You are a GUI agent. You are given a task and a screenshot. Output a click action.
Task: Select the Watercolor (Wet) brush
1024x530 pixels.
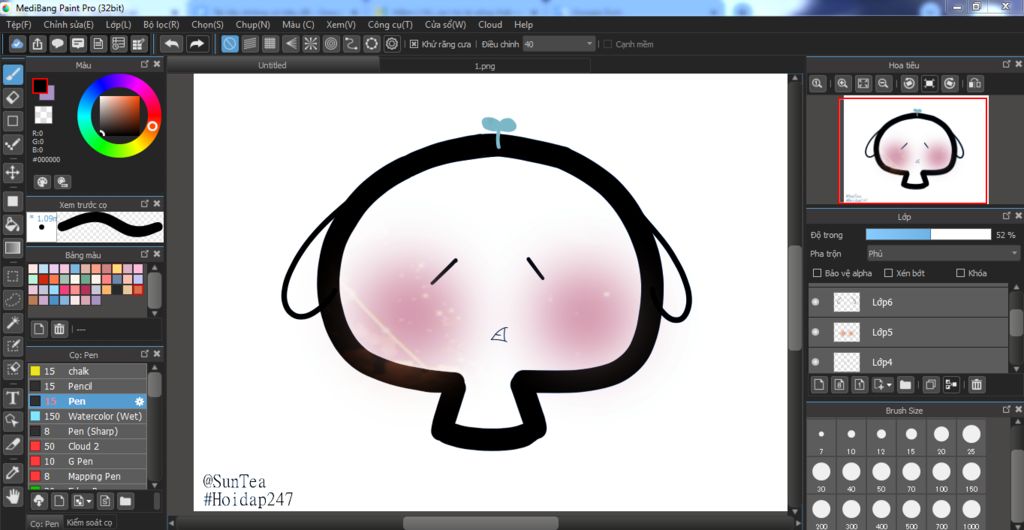(x=88, y=416)
